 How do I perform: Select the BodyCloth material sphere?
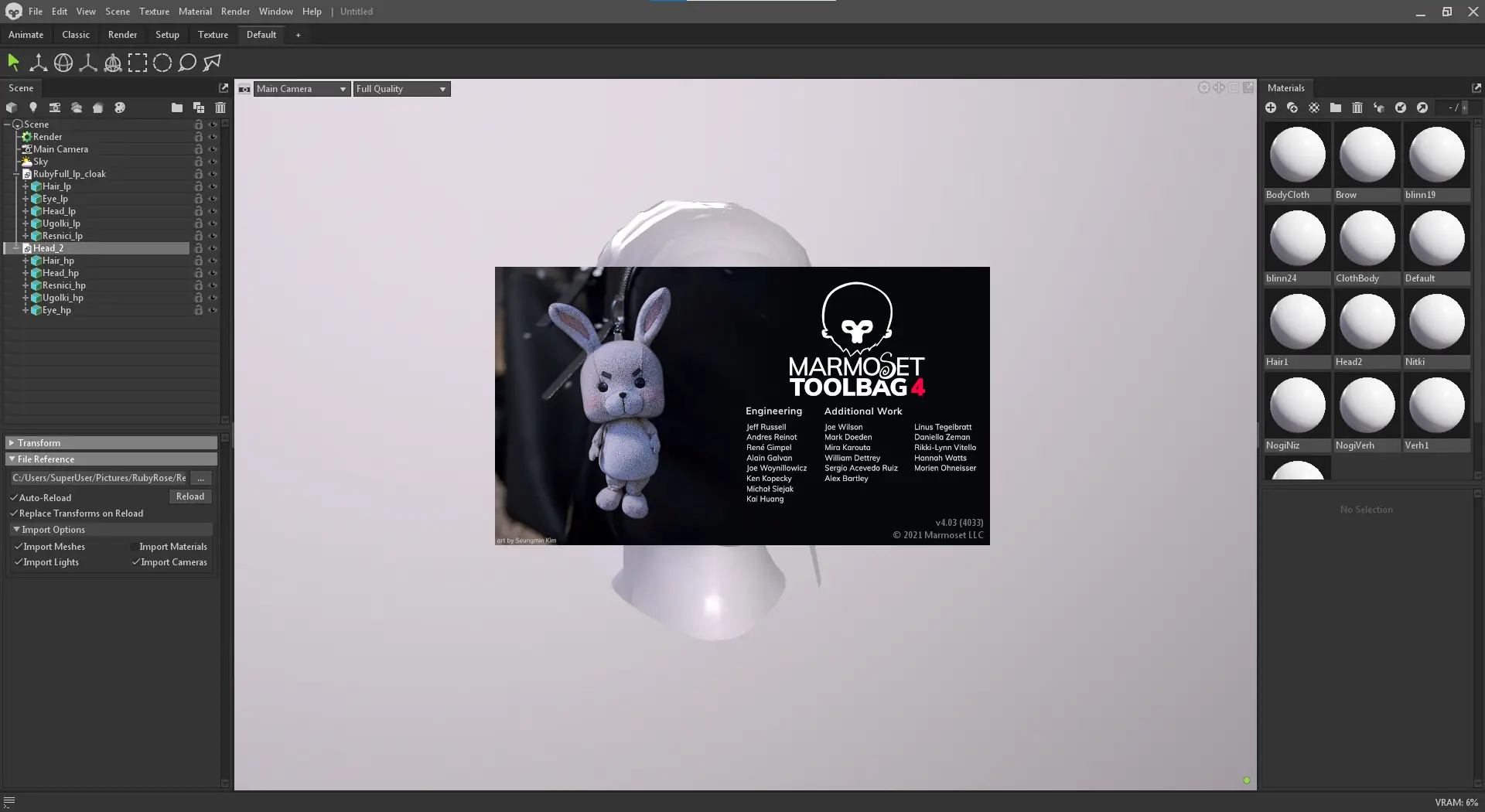tap(1298, 155)
